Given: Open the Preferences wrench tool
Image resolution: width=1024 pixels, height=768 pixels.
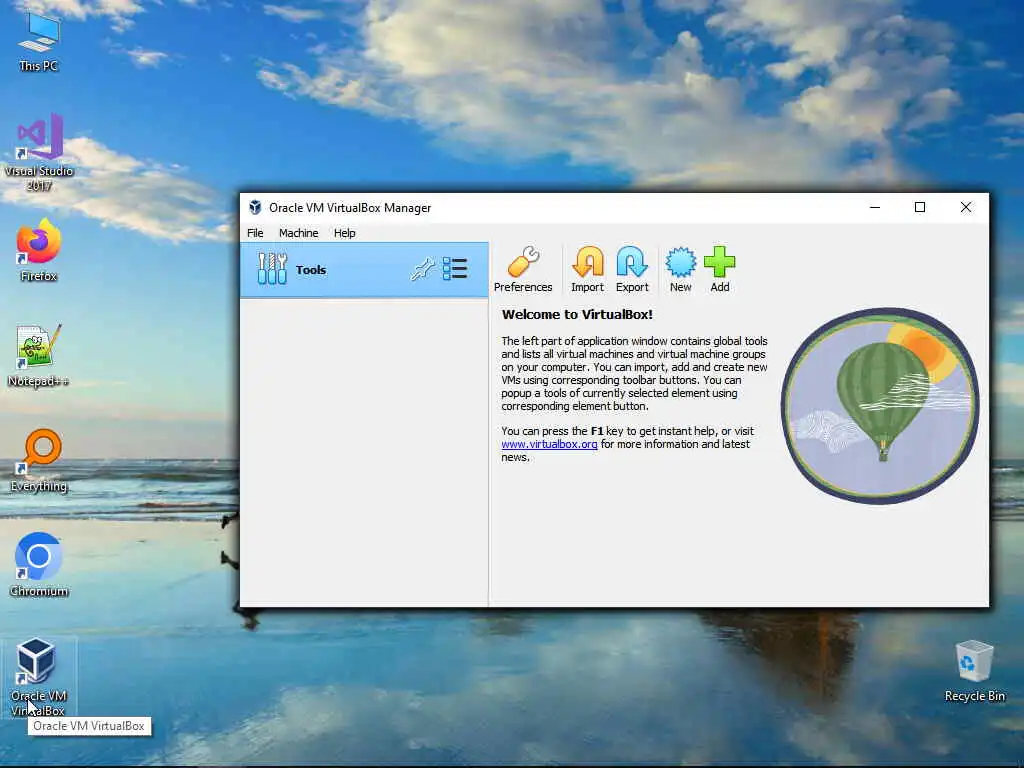Looking at the screenshot, I should coord(522,269).
